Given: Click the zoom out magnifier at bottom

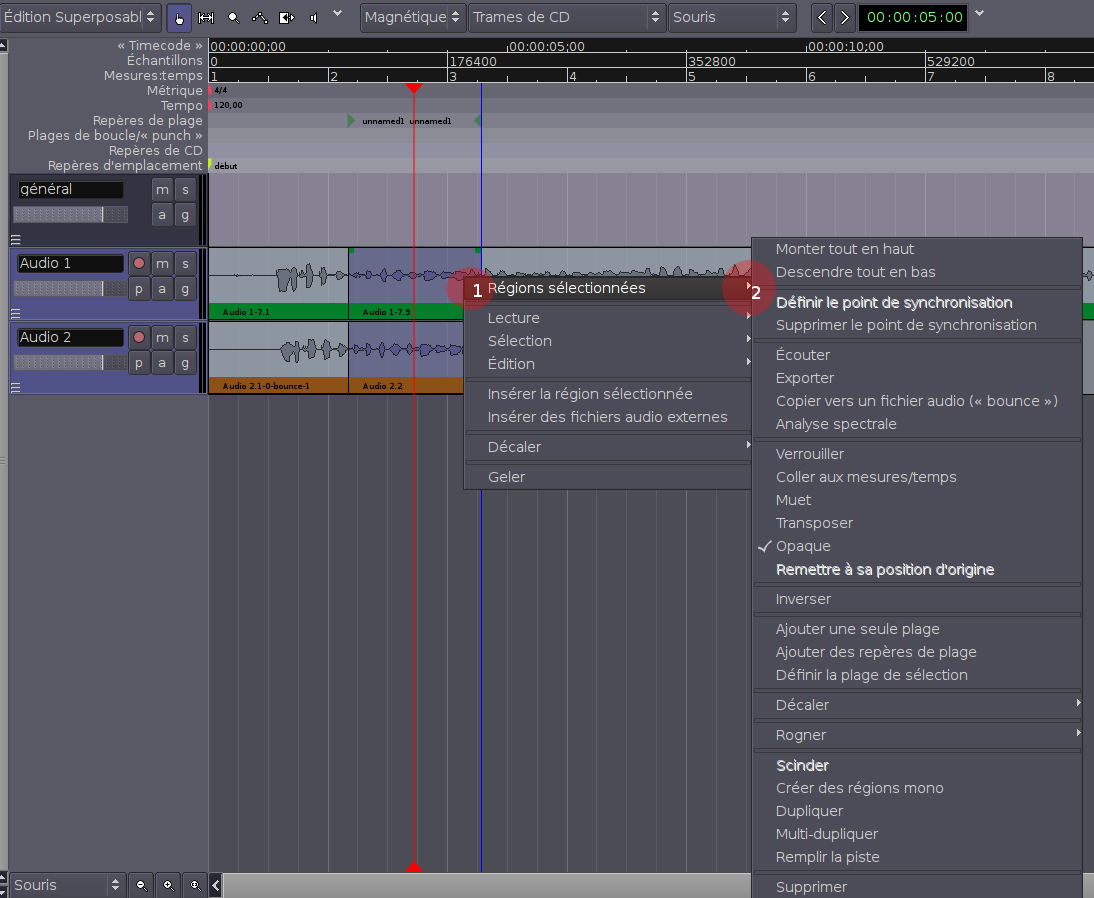Looking at the screenshot, I should click(141, 884).
